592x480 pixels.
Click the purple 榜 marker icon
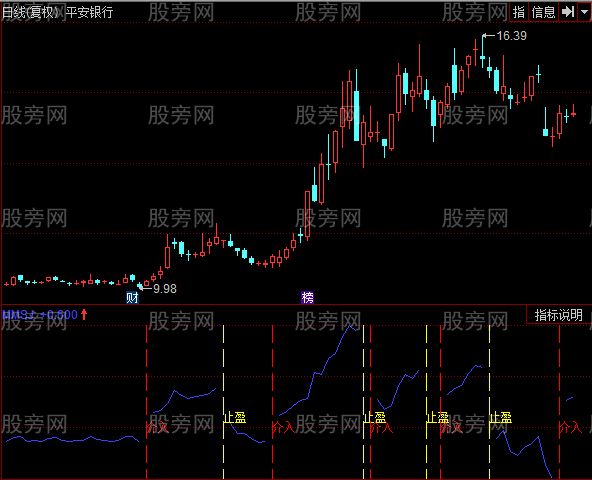[307, 298]
